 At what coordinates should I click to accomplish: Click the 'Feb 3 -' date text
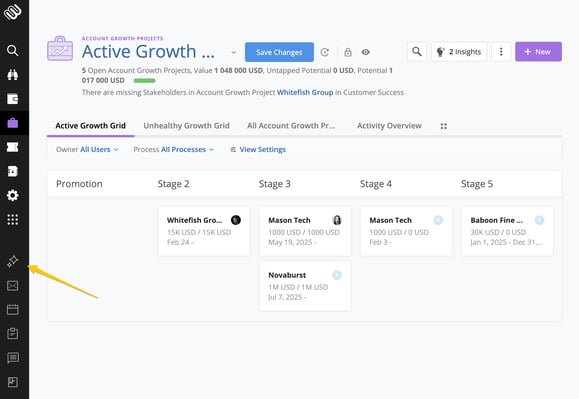click(381, 242)
